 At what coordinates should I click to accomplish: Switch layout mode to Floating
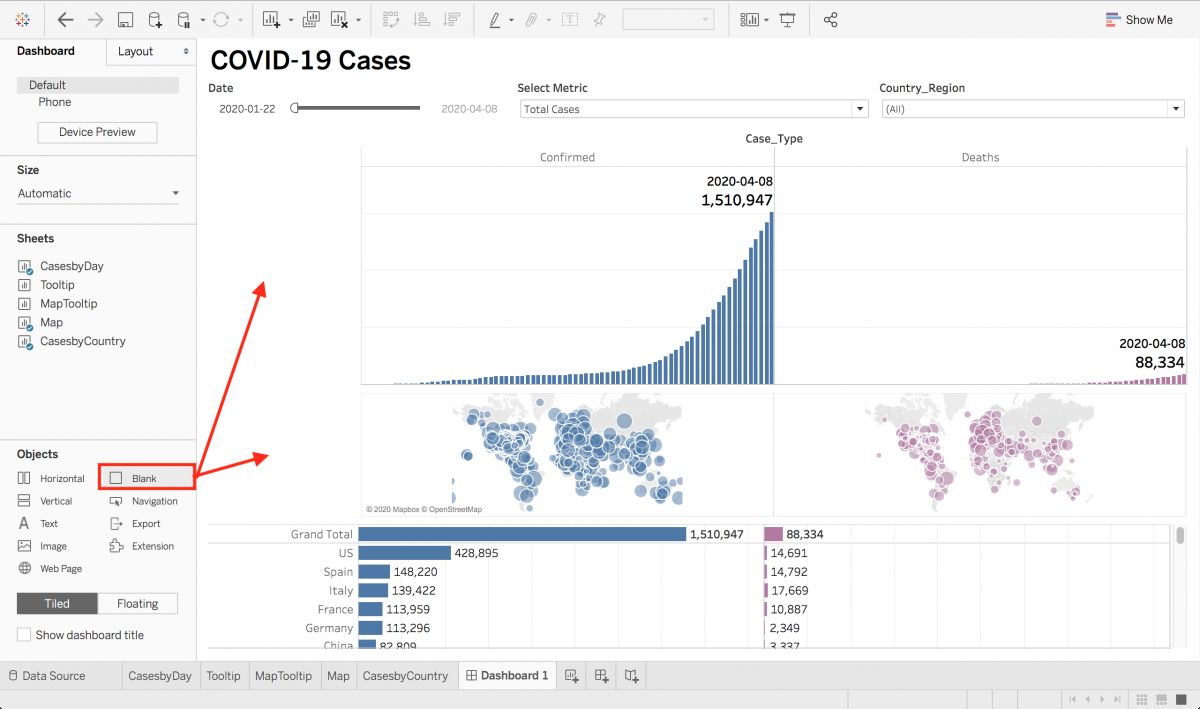[137, 603]
